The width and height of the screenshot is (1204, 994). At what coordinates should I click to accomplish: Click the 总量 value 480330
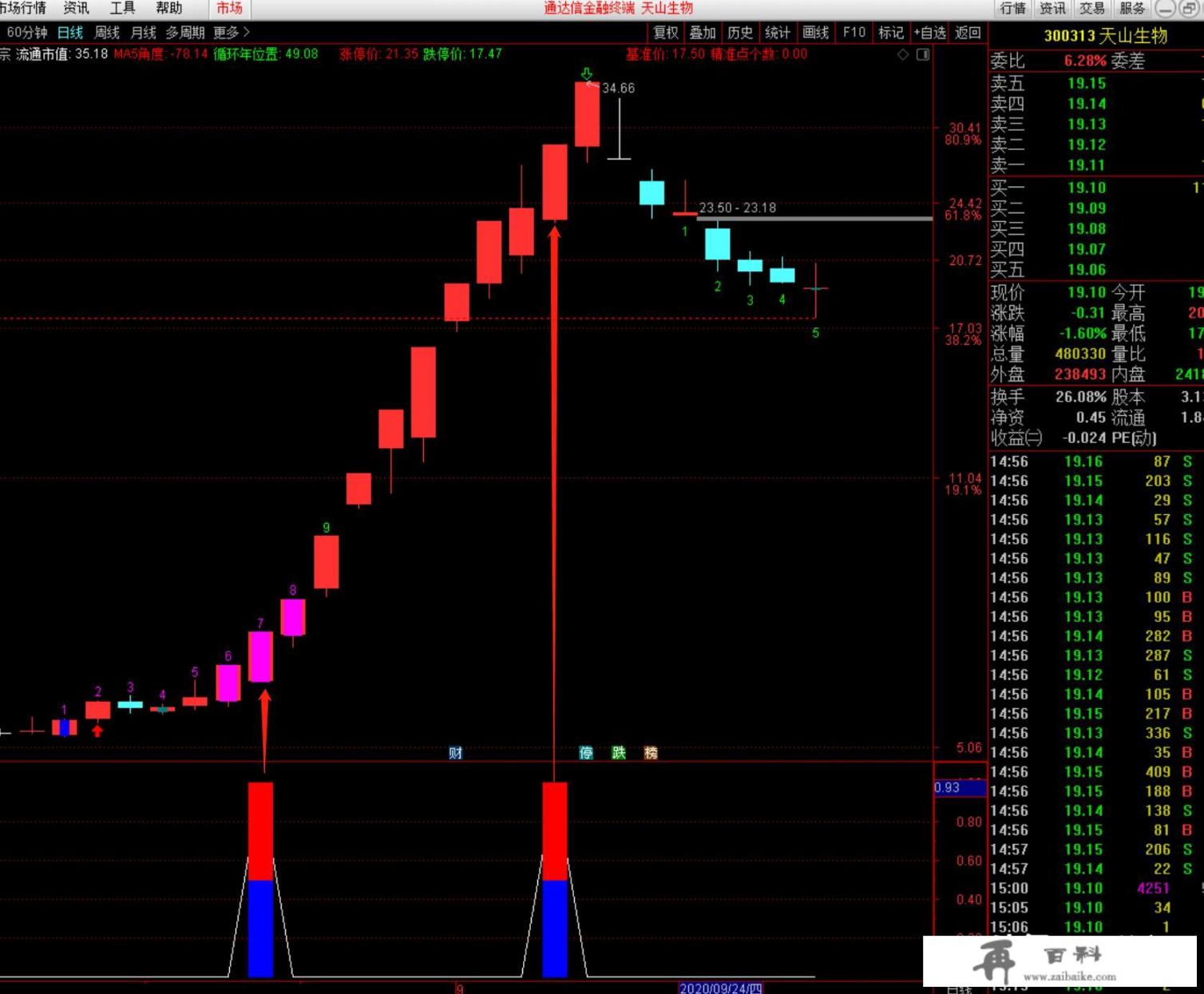click(1080, 354)
